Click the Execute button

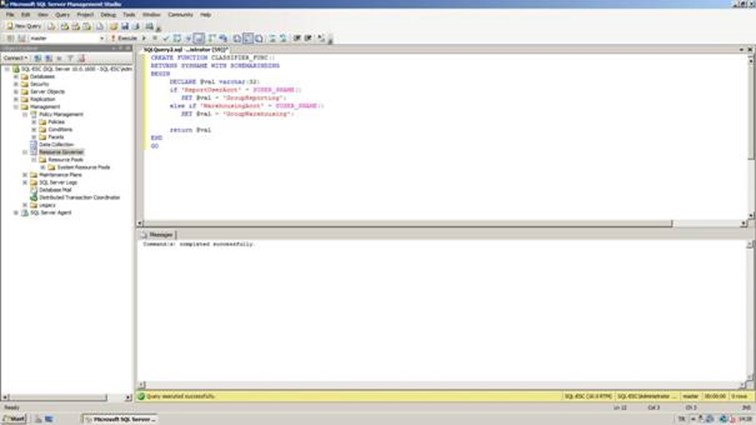click(x=124, y=38)
